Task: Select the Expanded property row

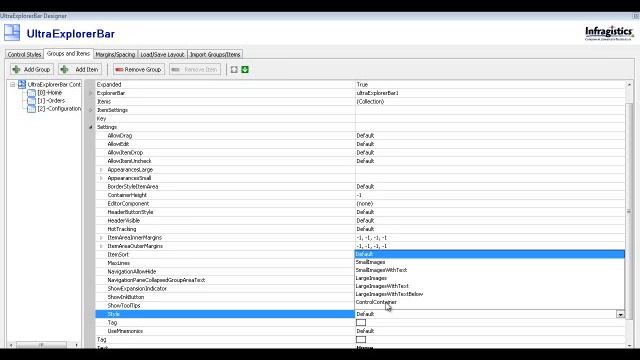Action: point(360,84)
